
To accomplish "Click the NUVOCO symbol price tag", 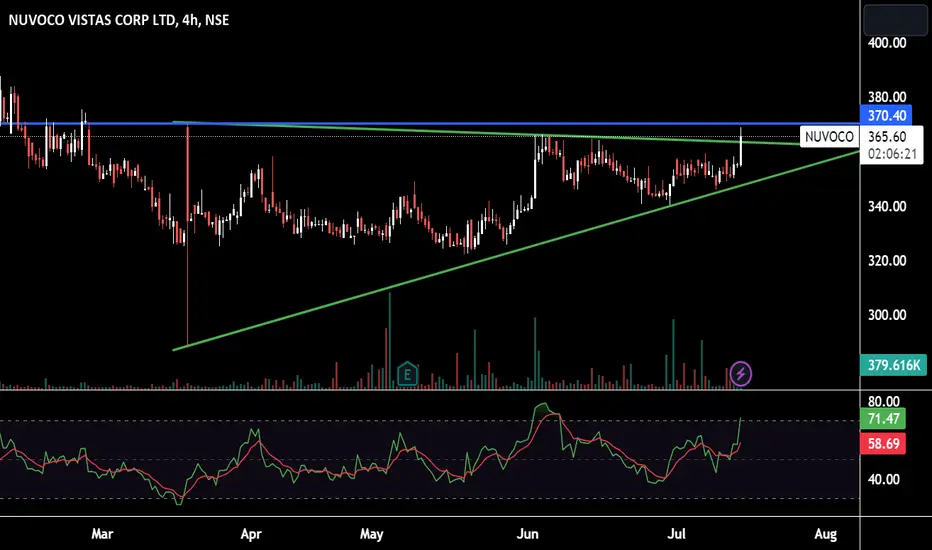I will coord(829,137).
